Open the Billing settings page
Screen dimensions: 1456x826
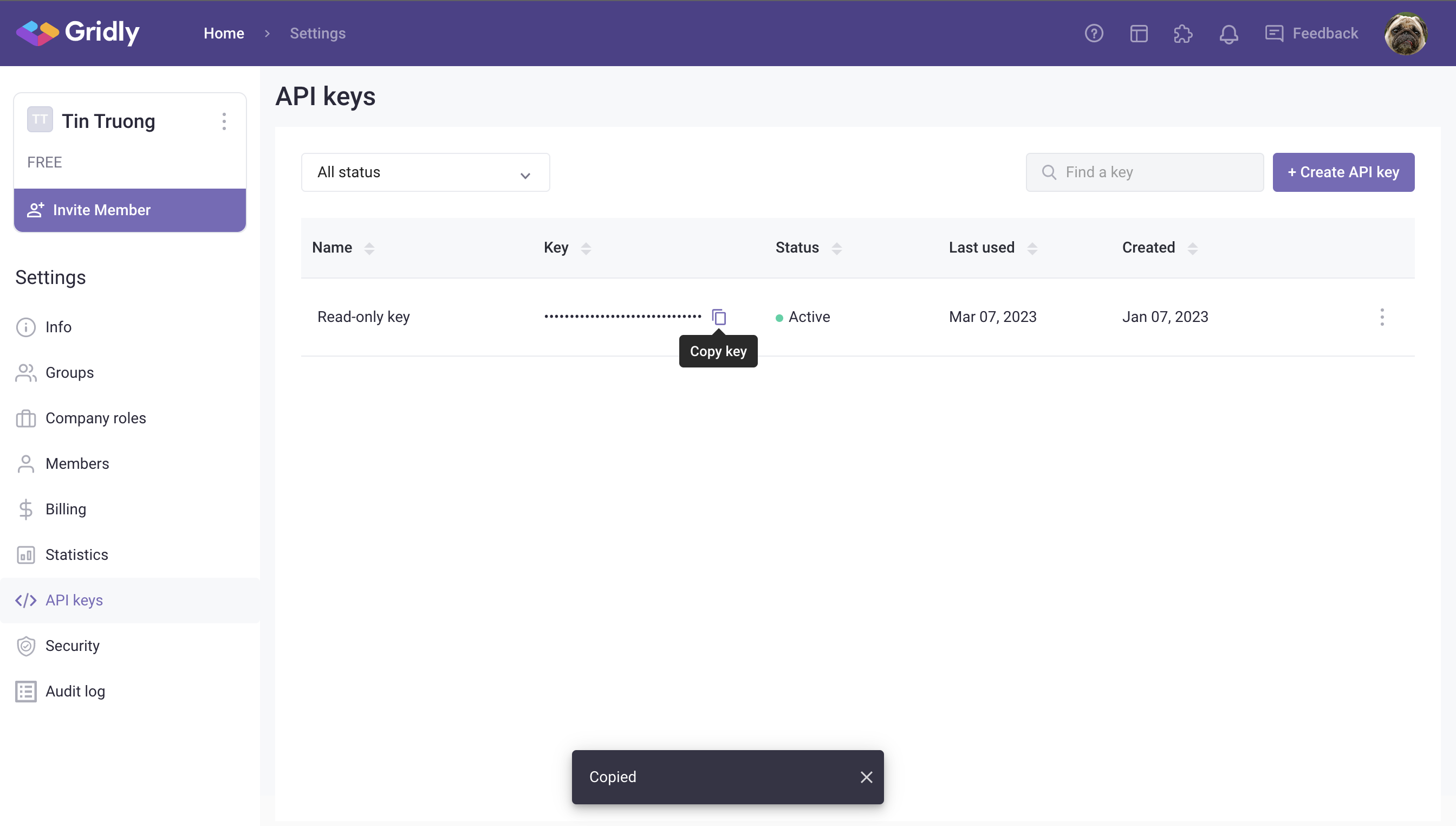click(x=66, y=509)
